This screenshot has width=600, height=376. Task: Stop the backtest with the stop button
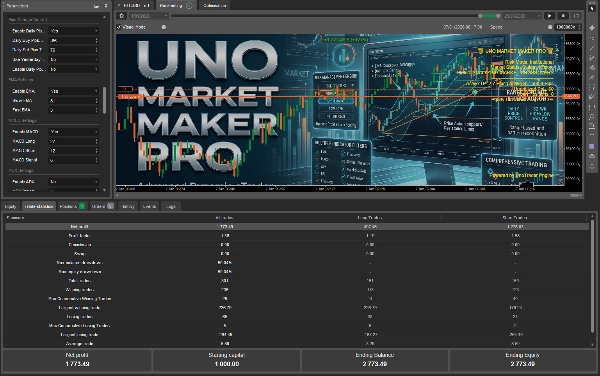pos(563,16)
